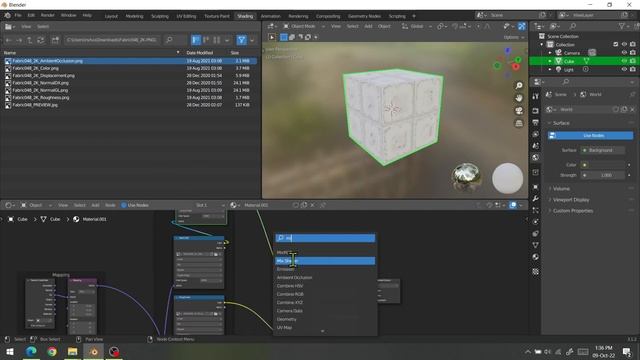Toggle the camera view gizmo in viewport

(519, 111)
